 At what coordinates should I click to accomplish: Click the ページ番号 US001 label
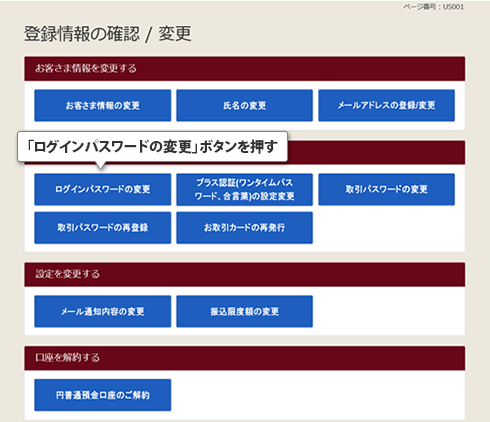tap(433, 7)
